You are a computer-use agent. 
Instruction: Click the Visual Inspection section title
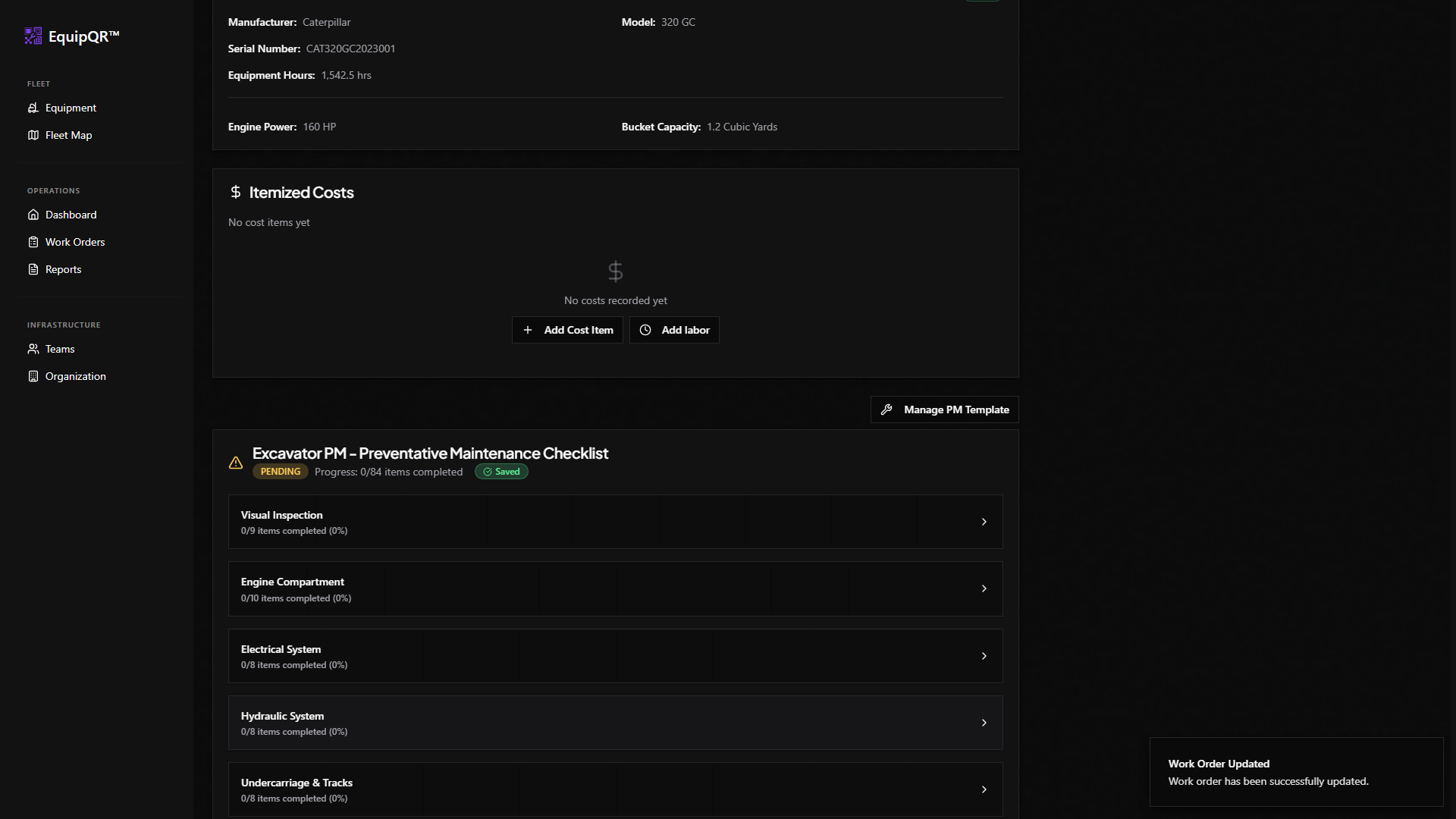pos(281,515)
